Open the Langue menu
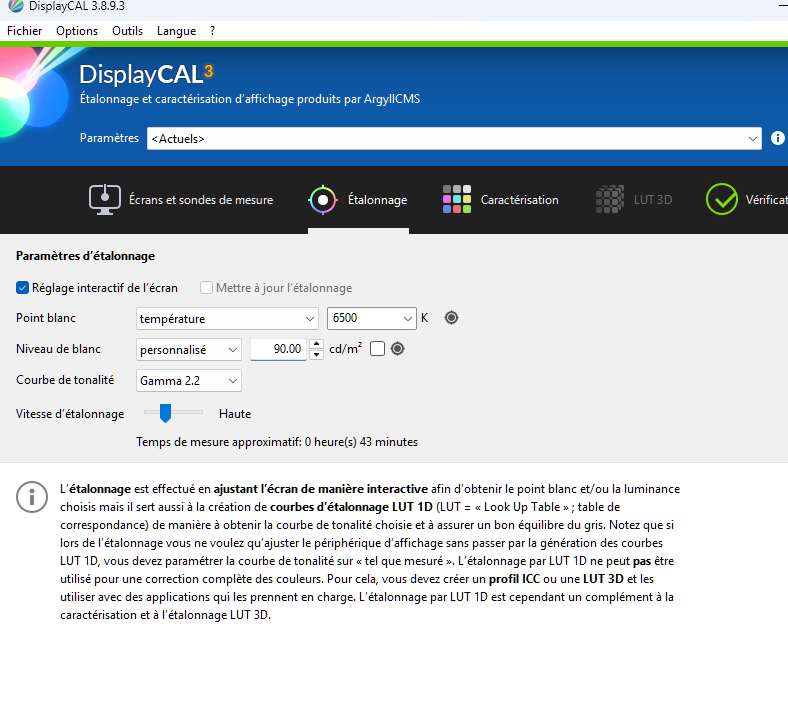The image size is (788, 710). [x=176, y=31]
